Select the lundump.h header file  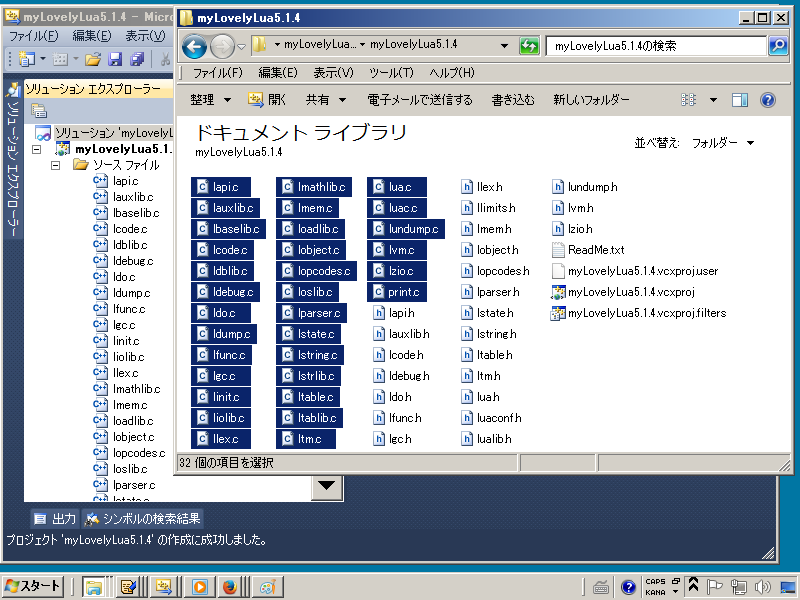(585, 187)
